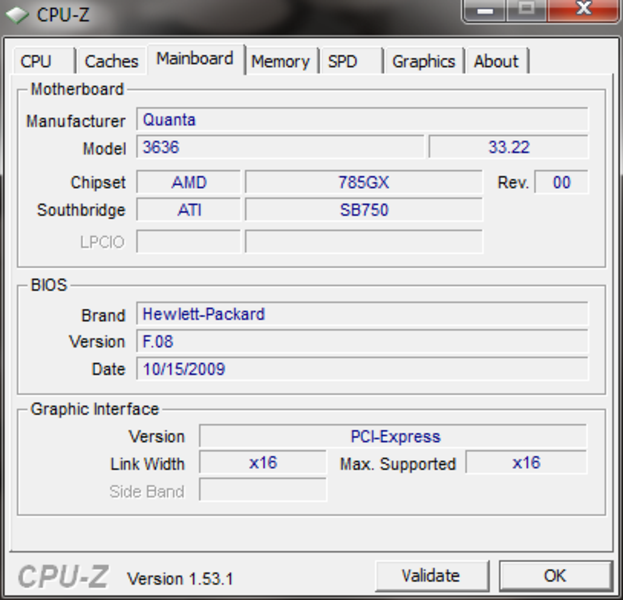Click the first empty LPCIO vendor field
The width and height of the screenshot is (623, 600).
pyautogui.click(x=188, y=241)
